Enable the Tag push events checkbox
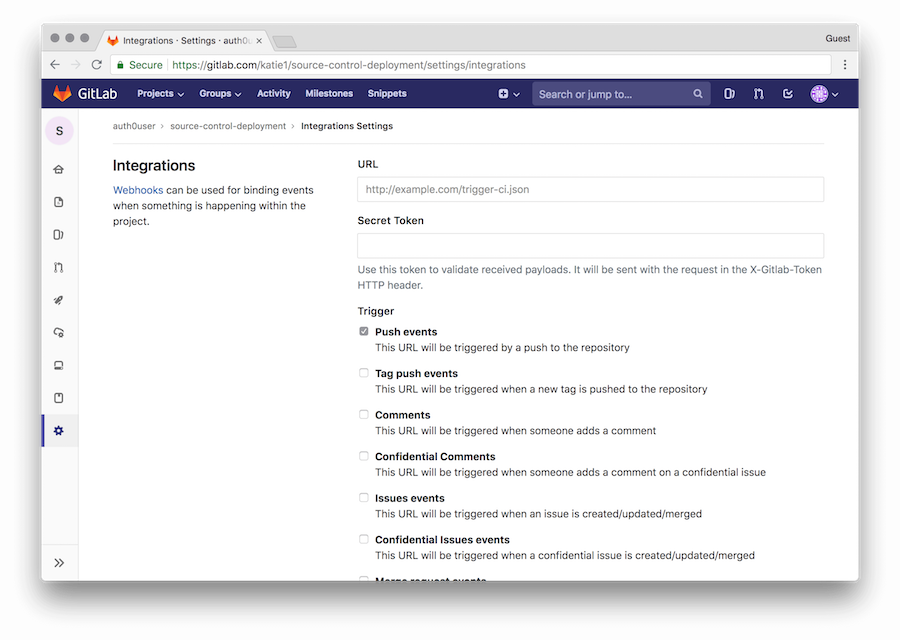This screenshot has height=640, width=900. click(364, 373)
